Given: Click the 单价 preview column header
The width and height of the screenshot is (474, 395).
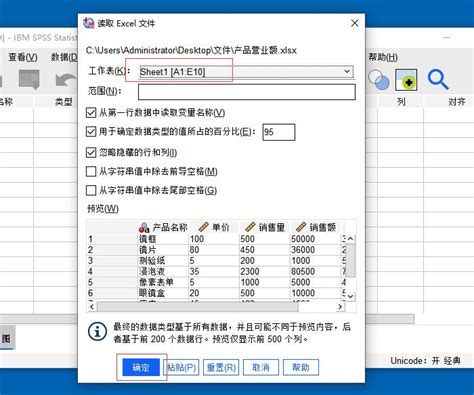Looking at the screenshot, I should tap(214, 227).
